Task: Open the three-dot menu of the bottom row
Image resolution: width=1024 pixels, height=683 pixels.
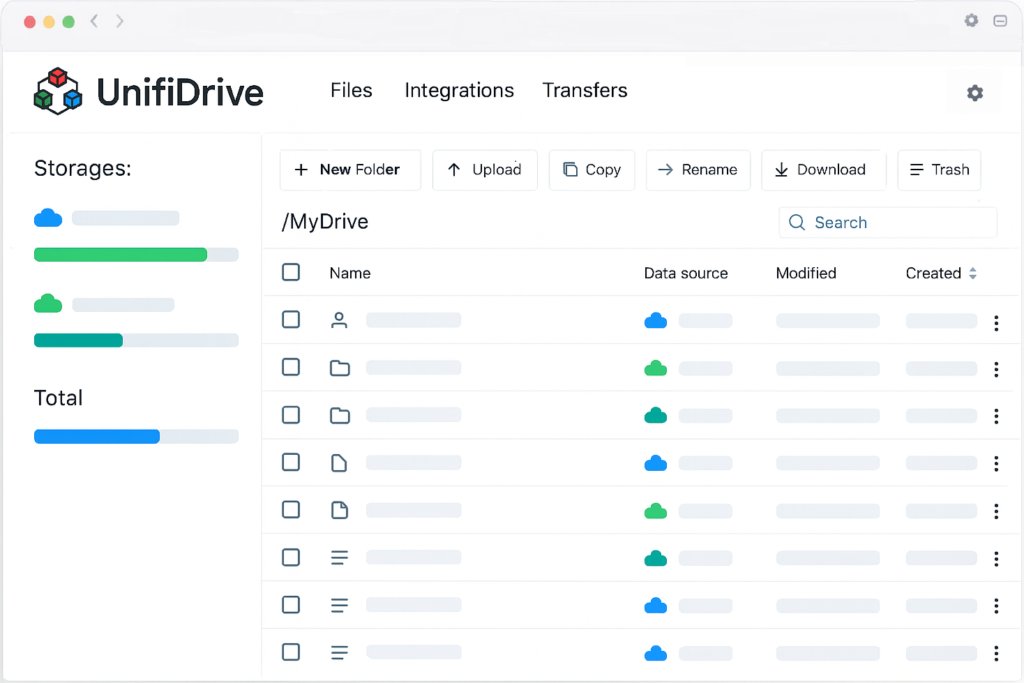Action: 996,651
